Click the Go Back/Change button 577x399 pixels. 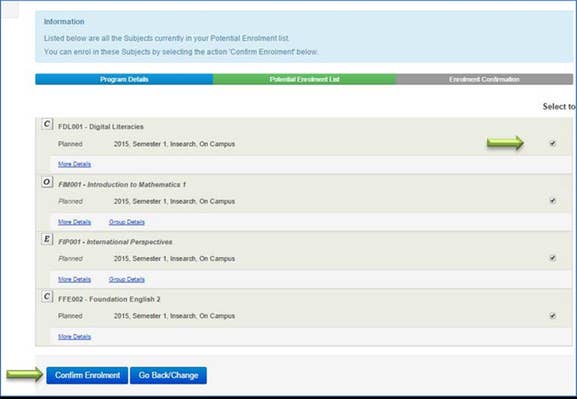coord(168,375)
